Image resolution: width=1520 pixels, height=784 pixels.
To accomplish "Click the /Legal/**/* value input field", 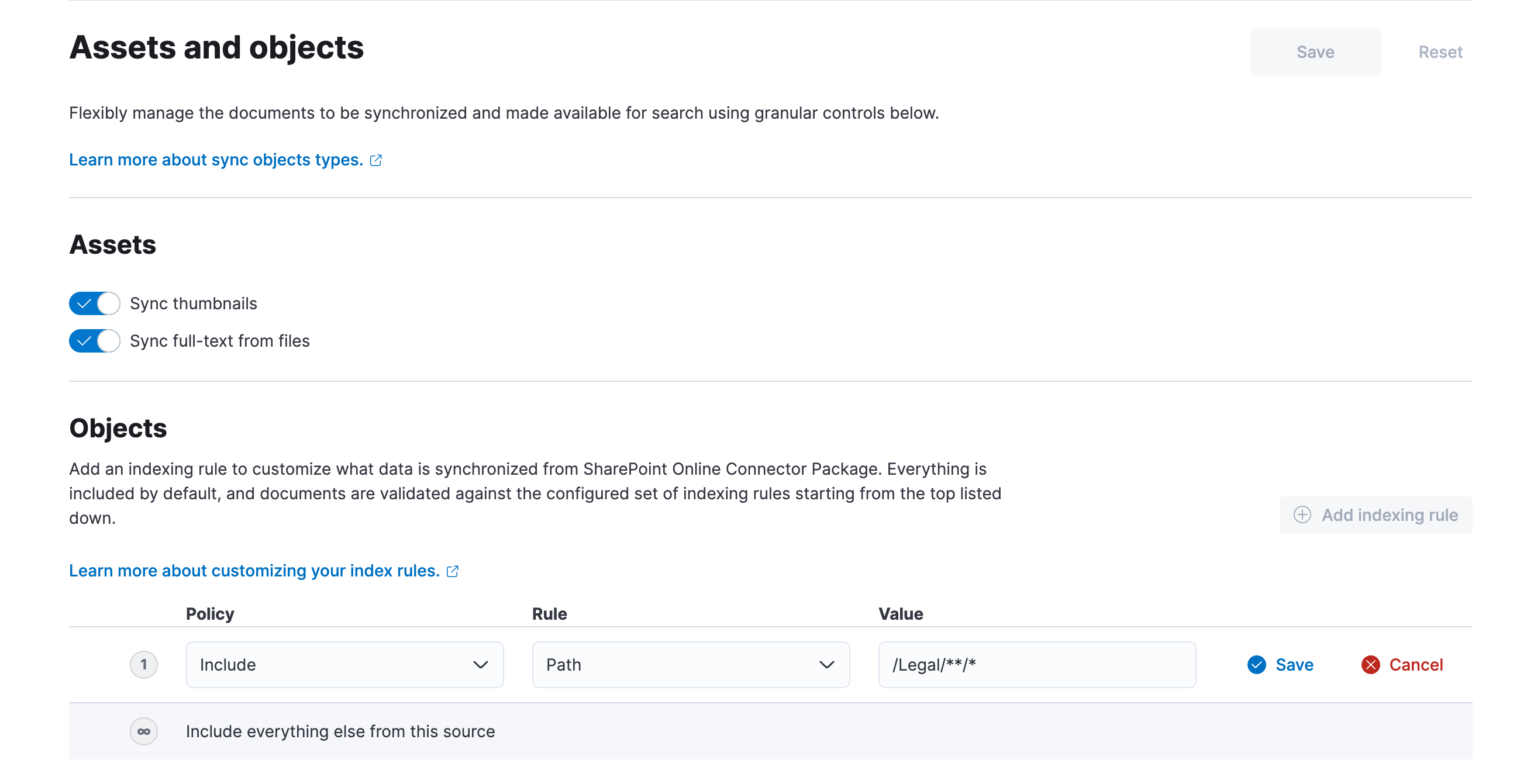I will point(1037,665).
